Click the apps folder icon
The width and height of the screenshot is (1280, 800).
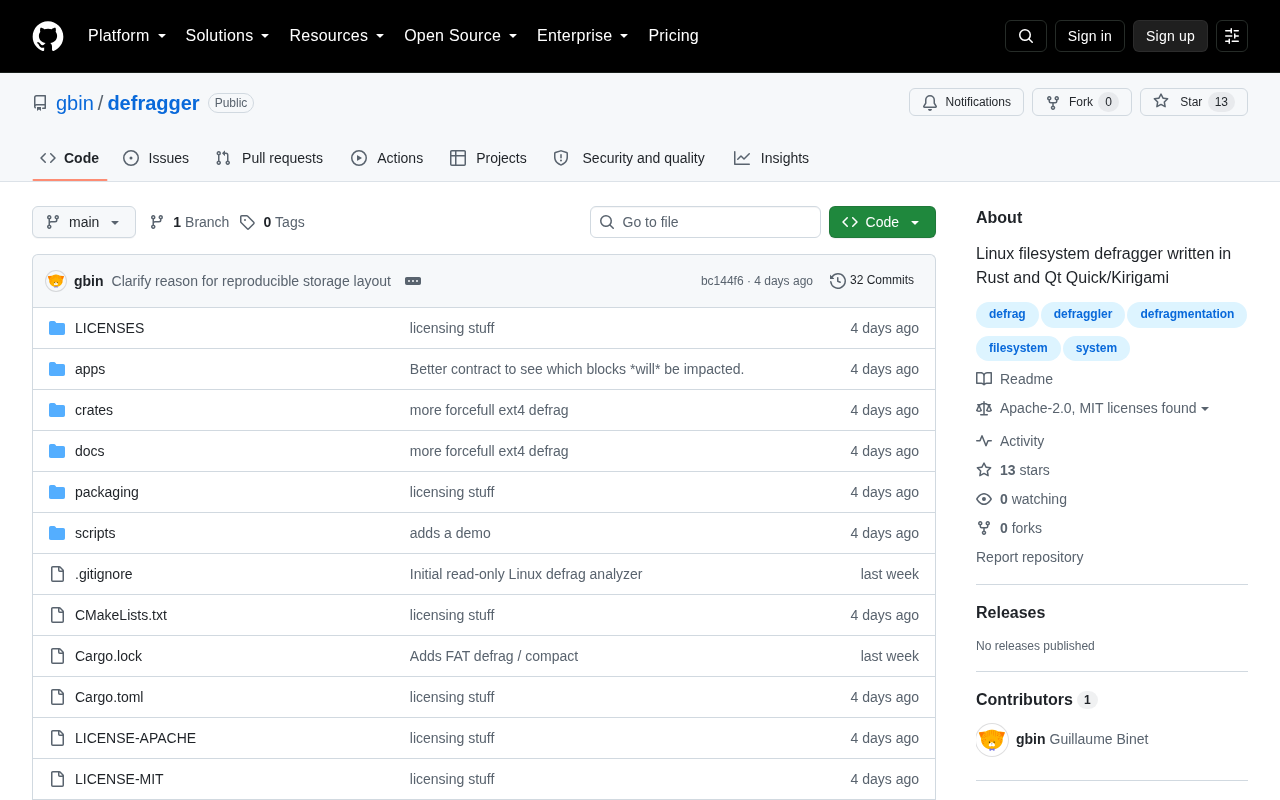coord(57,369)
